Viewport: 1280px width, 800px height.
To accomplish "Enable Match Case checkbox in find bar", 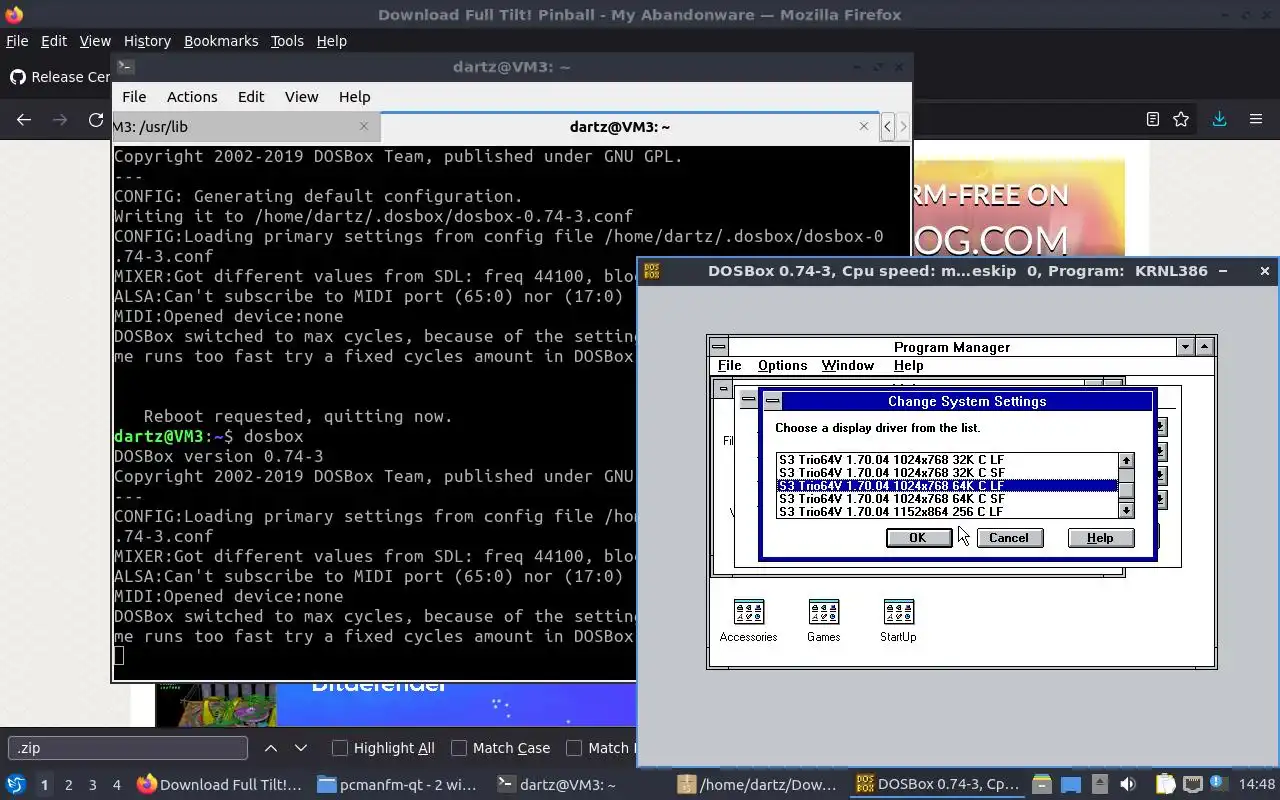I will [459, 747].
